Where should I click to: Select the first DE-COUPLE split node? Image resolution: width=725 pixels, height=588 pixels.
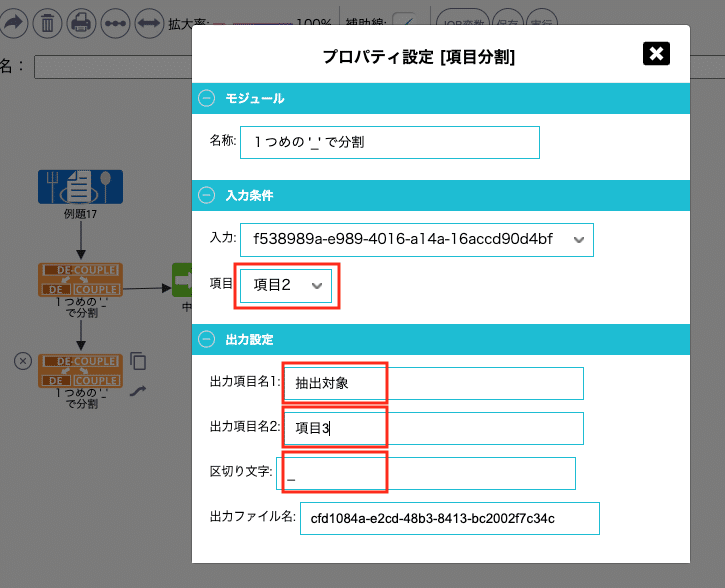click(80, 280)
